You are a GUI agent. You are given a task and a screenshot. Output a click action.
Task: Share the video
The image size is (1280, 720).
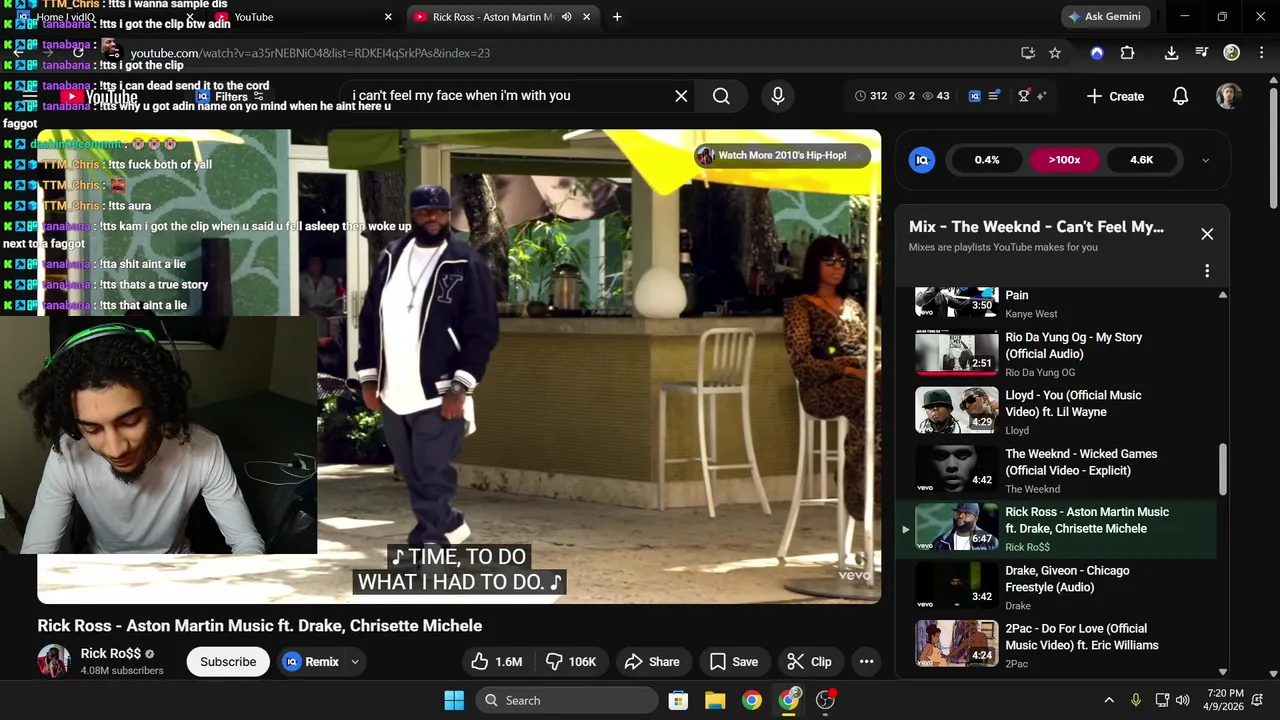coord(652,662)
